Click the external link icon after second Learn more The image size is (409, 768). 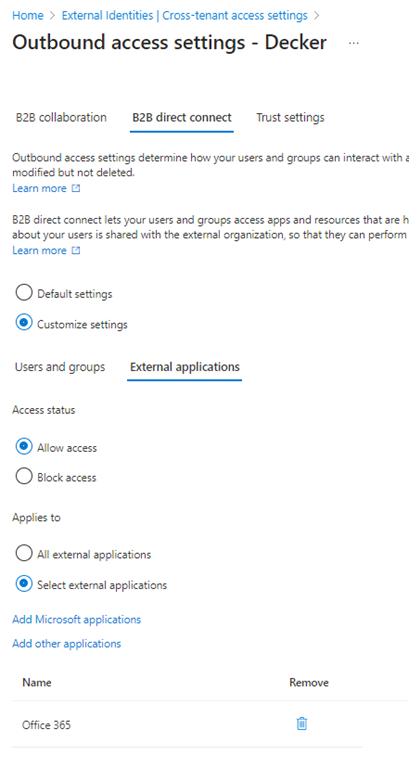tap(75, 251)
